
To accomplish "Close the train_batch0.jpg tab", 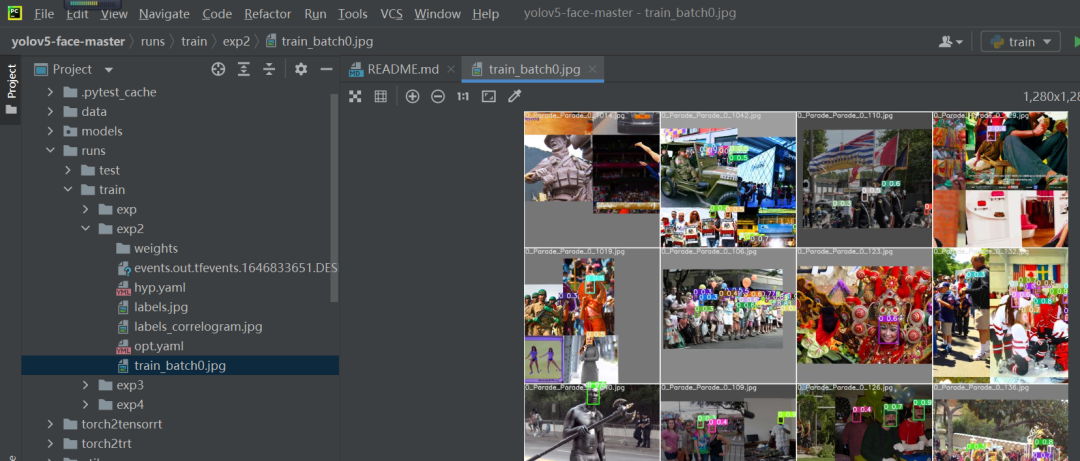I will (592, 70).
